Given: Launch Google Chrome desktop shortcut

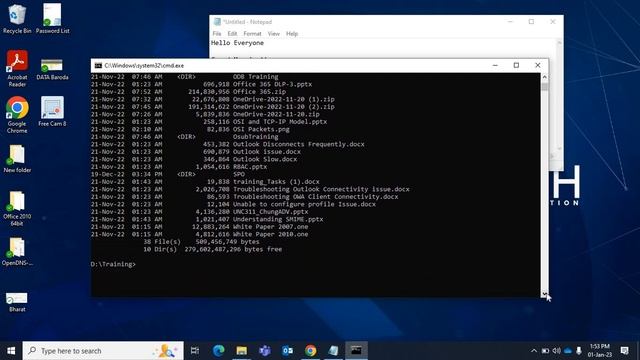Looking at the screenshot, I should 17,115.
